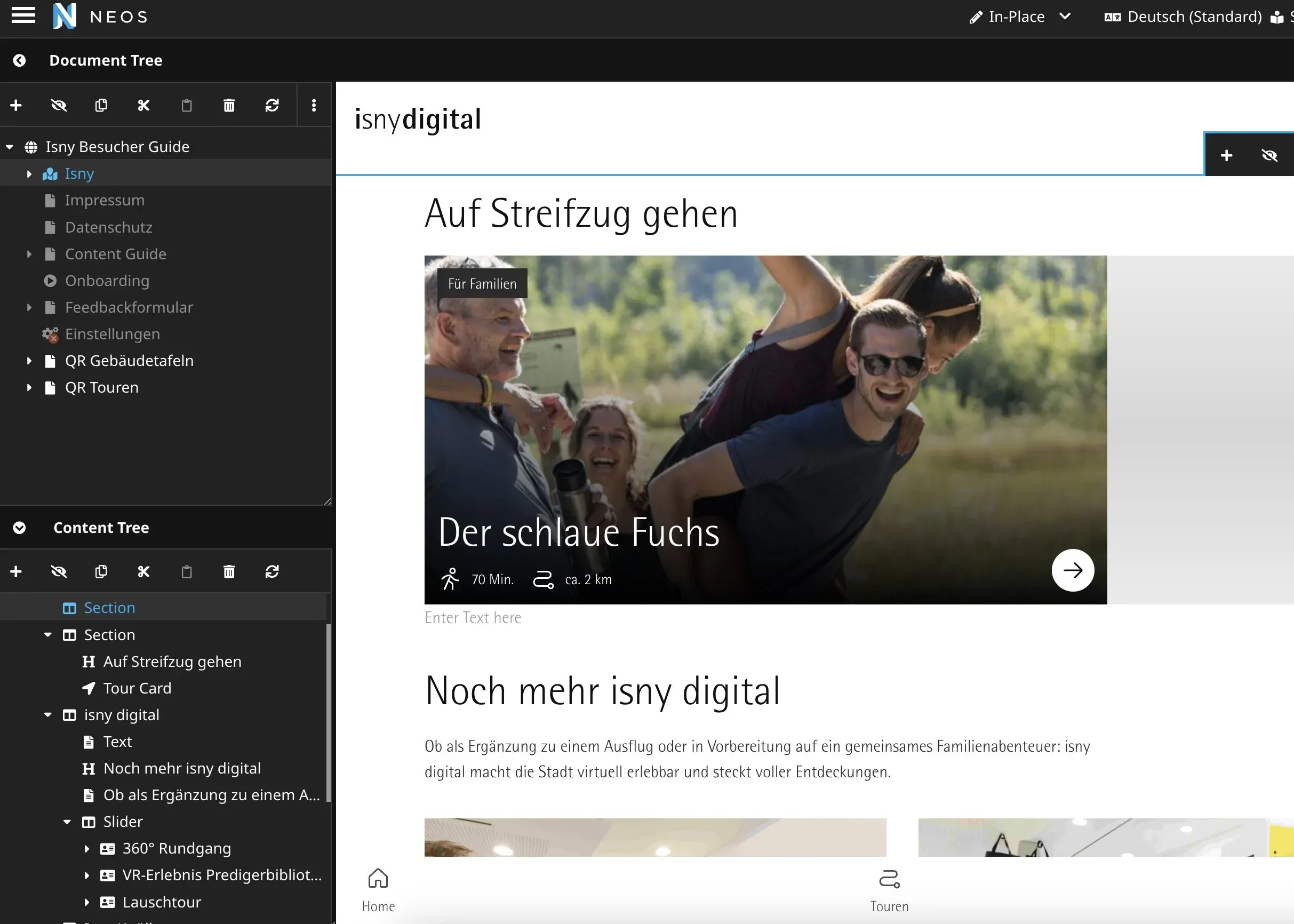Copy the selected node in Document Tree
This screenshot has height=924, width=1294.
coord(101,105)
